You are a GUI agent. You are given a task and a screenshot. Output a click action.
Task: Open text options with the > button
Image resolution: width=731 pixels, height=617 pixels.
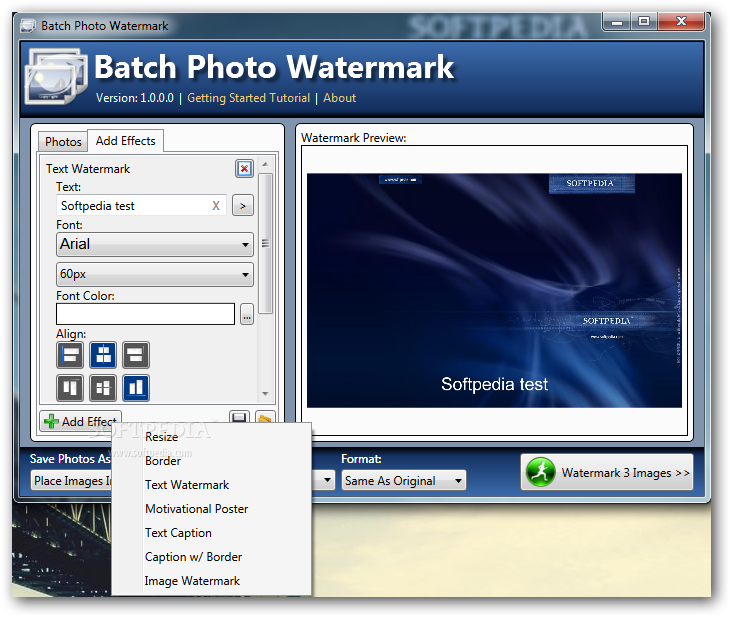click(x=243, y=206)
